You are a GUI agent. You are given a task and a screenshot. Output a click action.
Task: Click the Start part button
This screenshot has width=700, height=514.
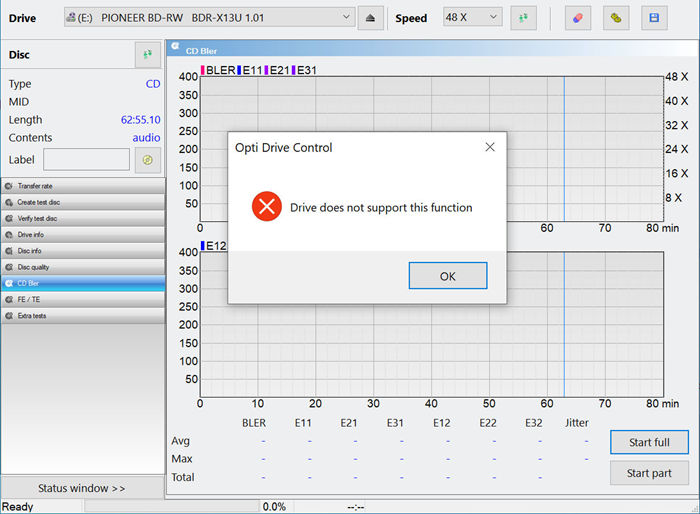649,473
